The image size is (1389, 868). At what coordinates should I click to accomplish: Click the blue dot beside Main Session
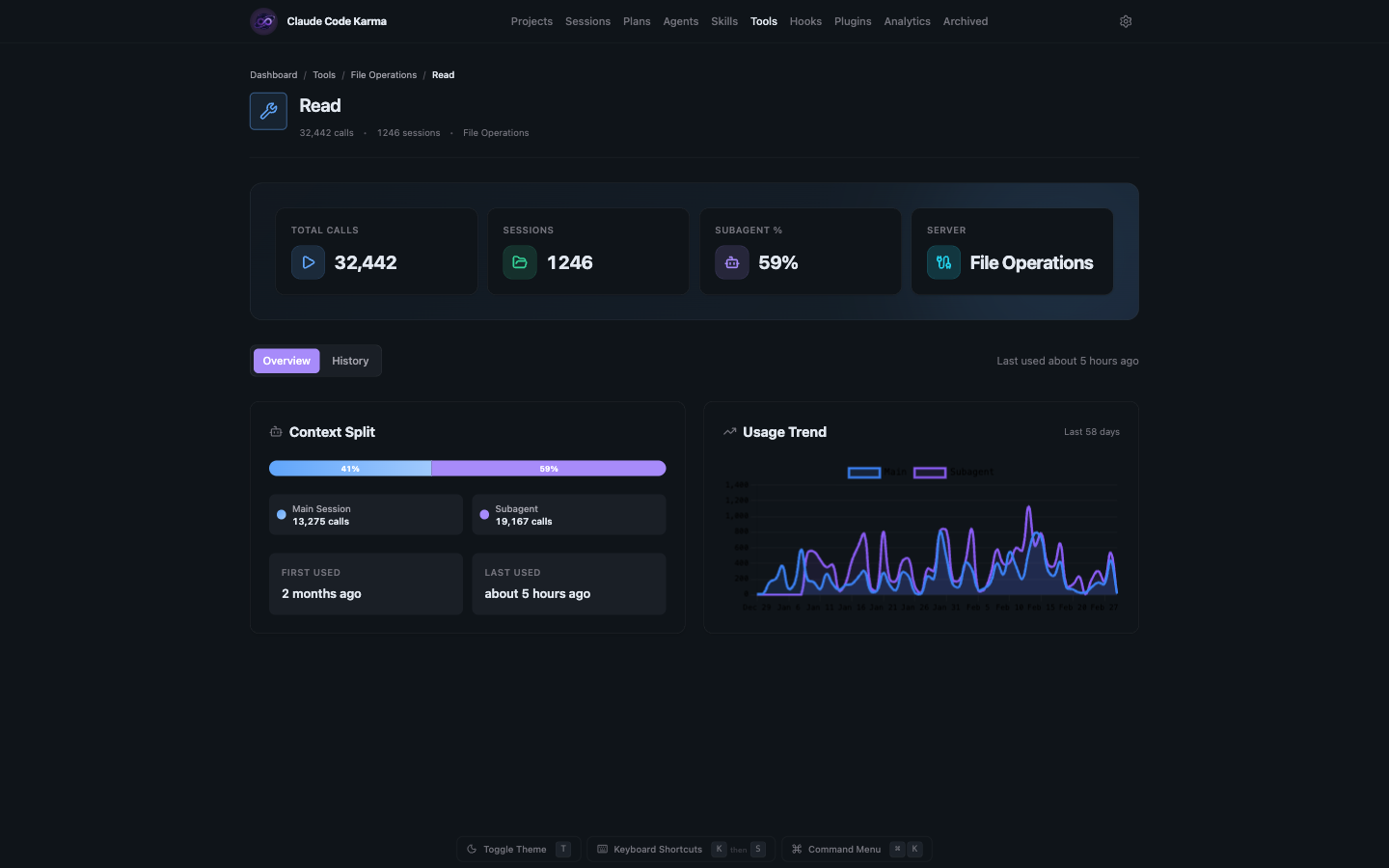(x=282, y=515)
